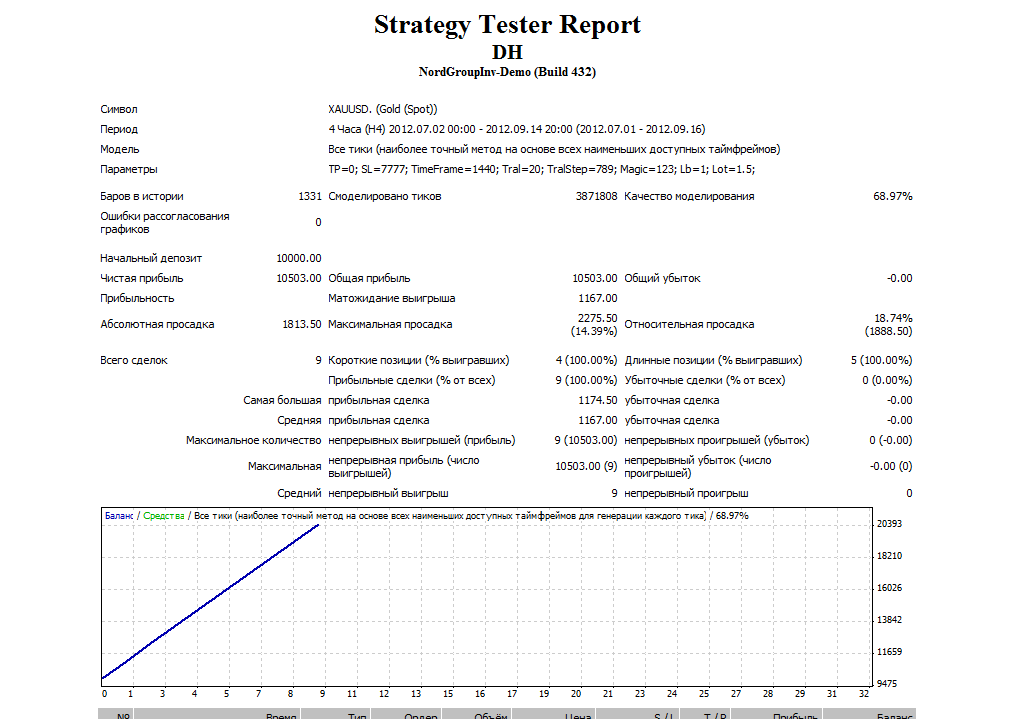This screenshot has width=1013, height=719.
Task: Click the Самая большая label
Action: click(282, 401)
